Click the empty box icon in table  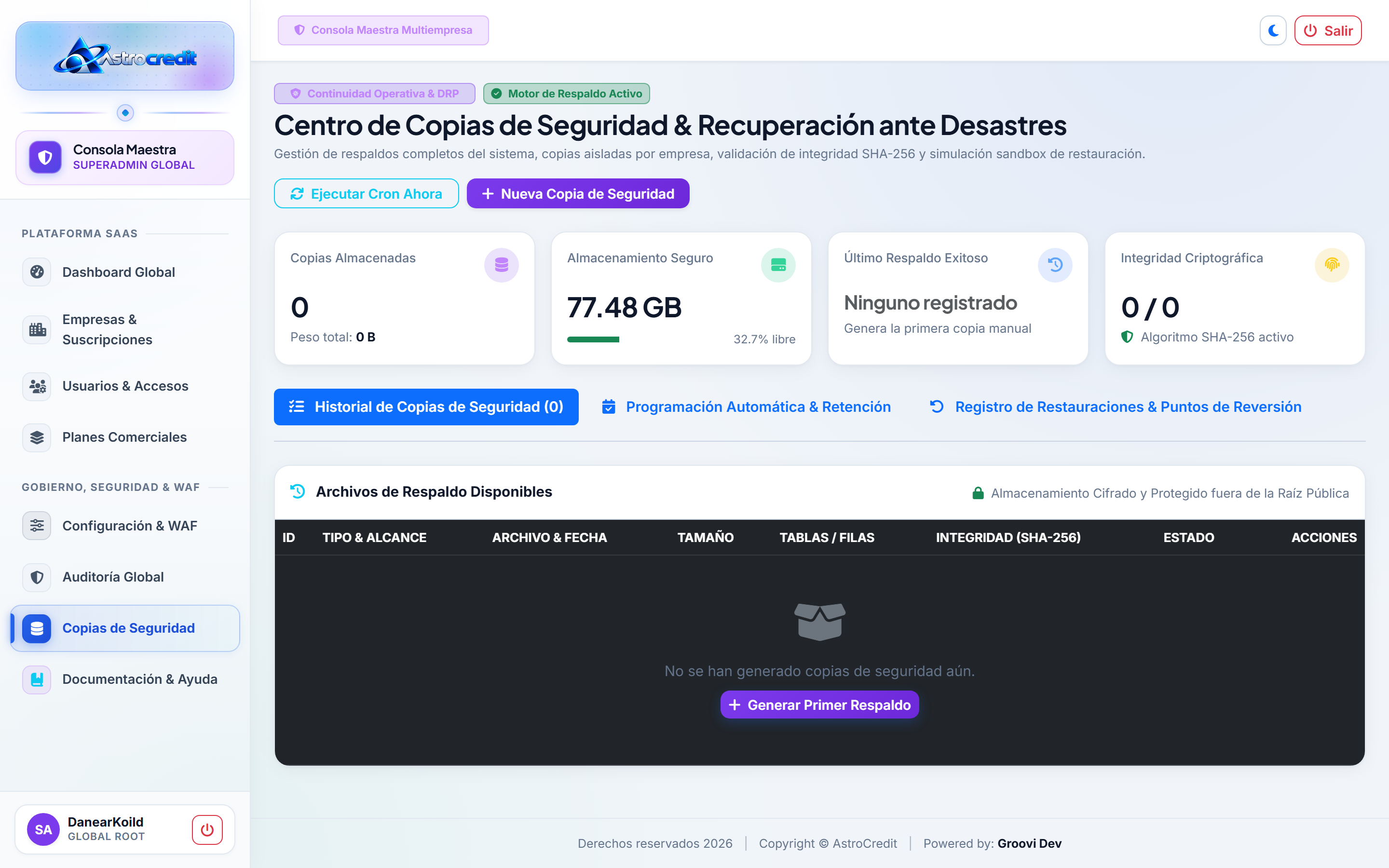pos(819,622)
